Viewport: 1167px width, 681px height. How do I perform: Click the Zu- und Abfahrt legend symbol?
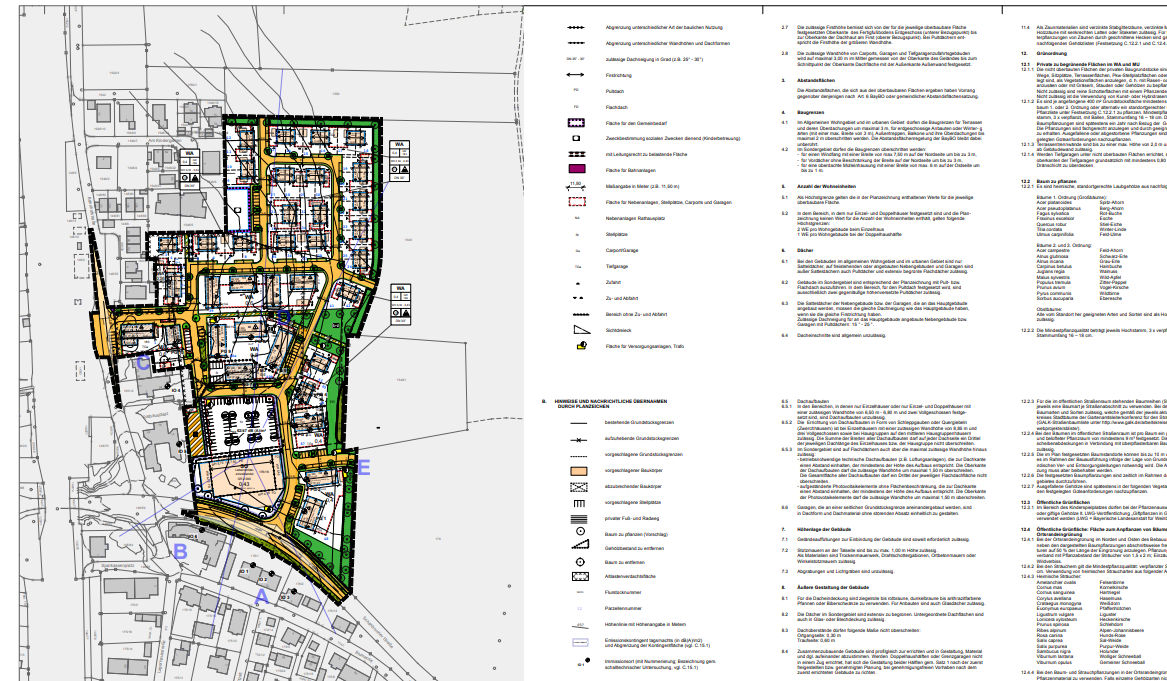click(x=577, y=298)
